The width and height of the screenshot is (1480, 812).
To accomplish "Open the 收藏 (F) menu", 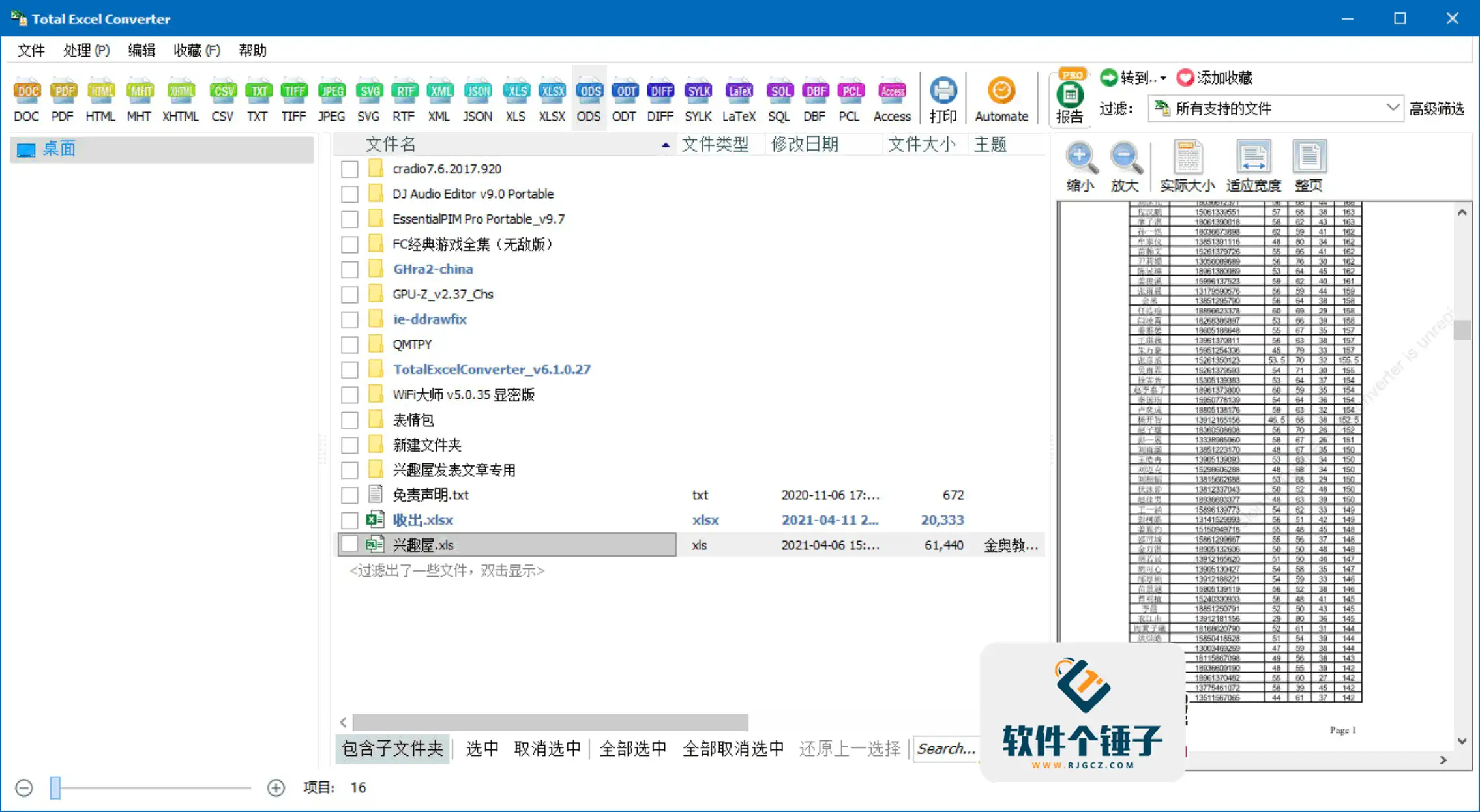I will (x=197, y=50).
